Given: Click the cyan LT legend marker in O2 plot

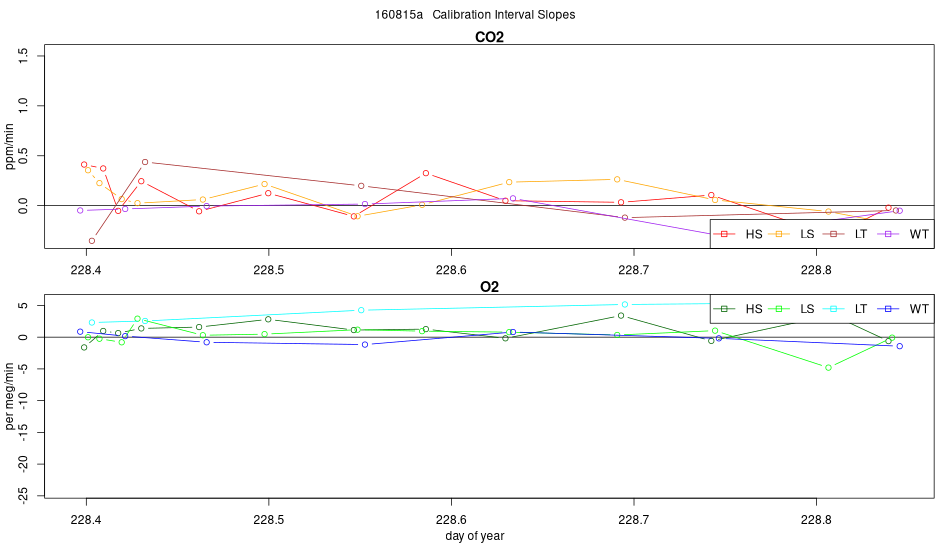Looking at the screenshot, I should (x=832, y=309).
